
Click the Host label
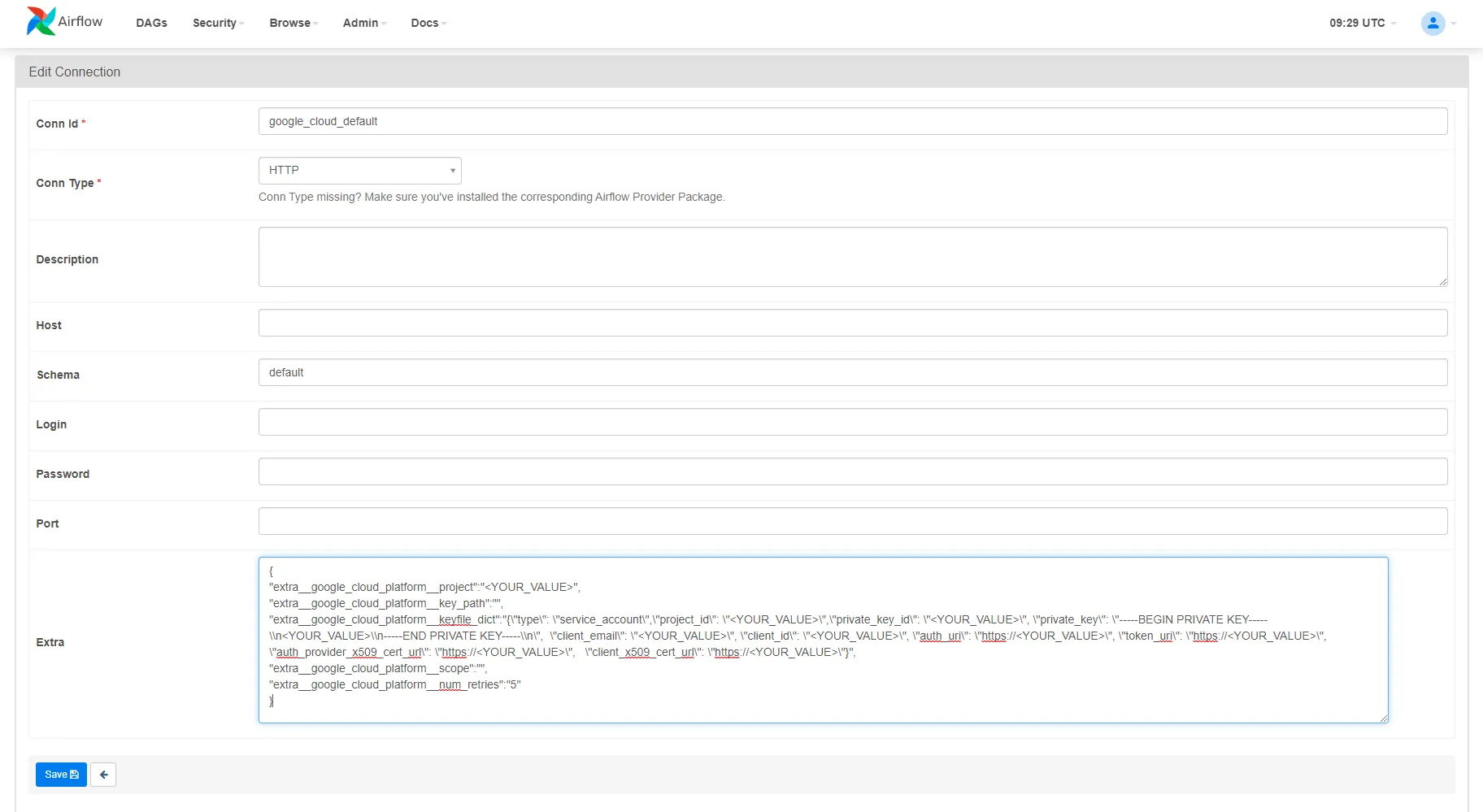click(49, 325)
